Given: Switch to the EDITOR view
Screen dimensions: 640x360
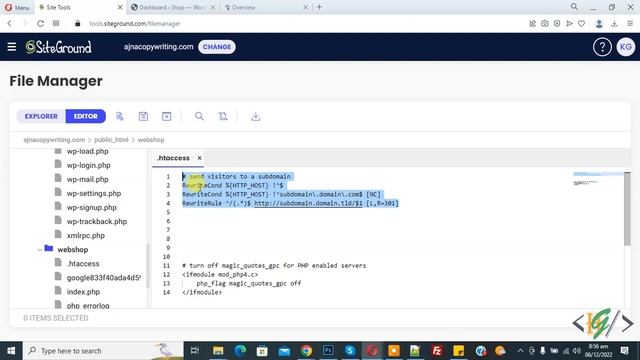Looking at the screenshot, I should point(86,116).
